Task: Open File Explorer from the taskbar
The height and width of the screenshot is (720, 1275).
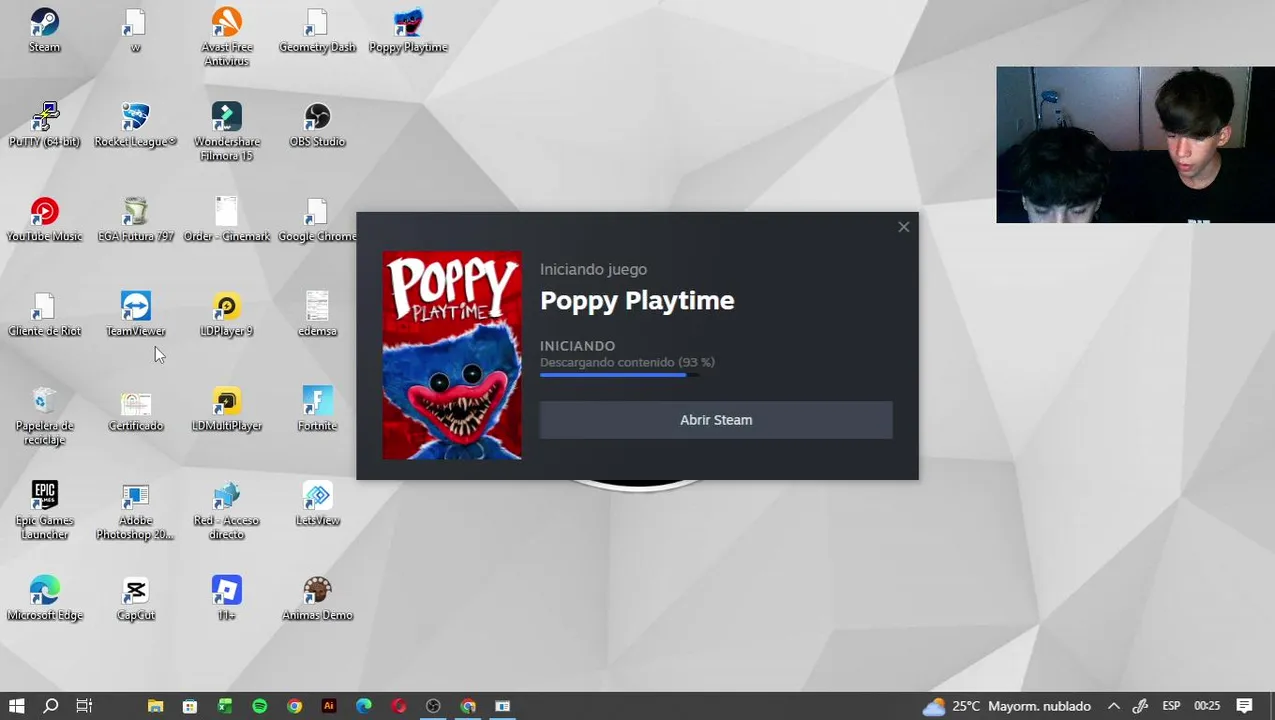Action: pyautogui.click(x=155, y=706)
